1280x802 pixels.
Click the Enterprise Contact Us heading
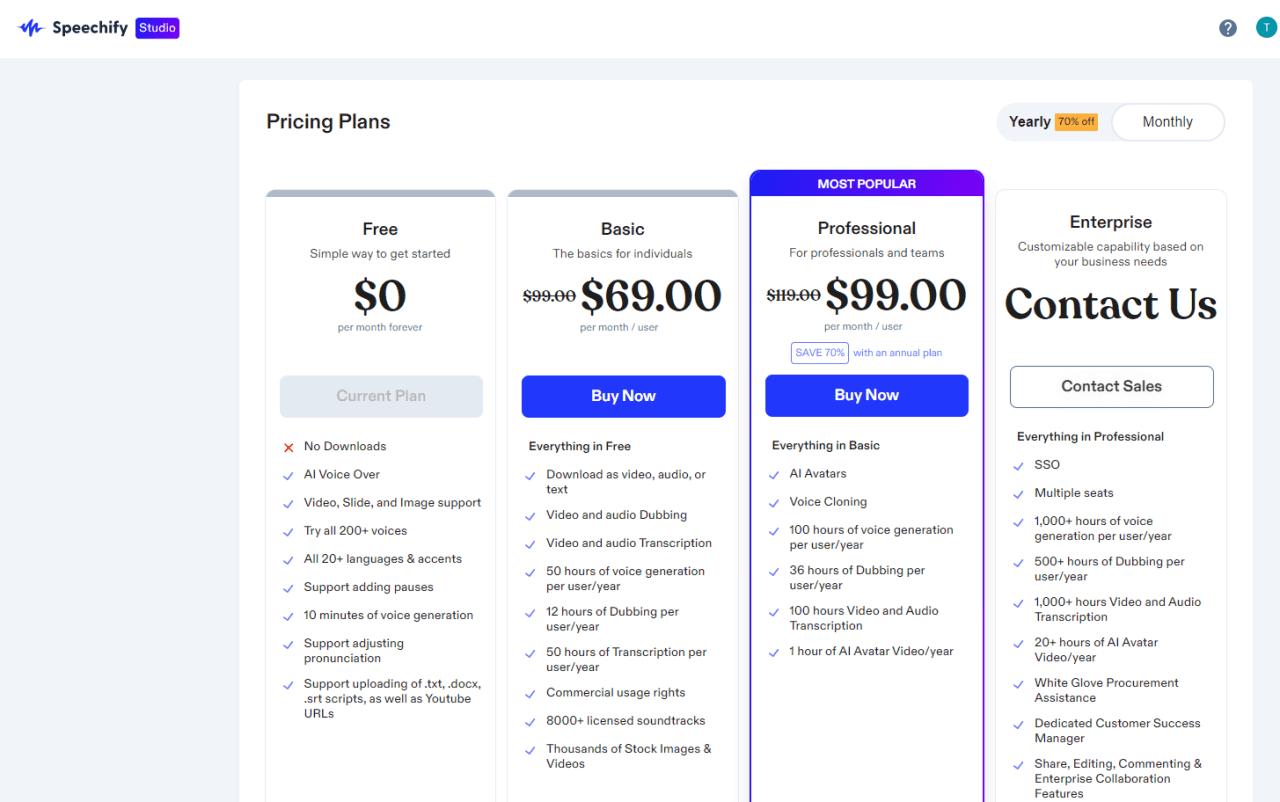[1110, 304]
